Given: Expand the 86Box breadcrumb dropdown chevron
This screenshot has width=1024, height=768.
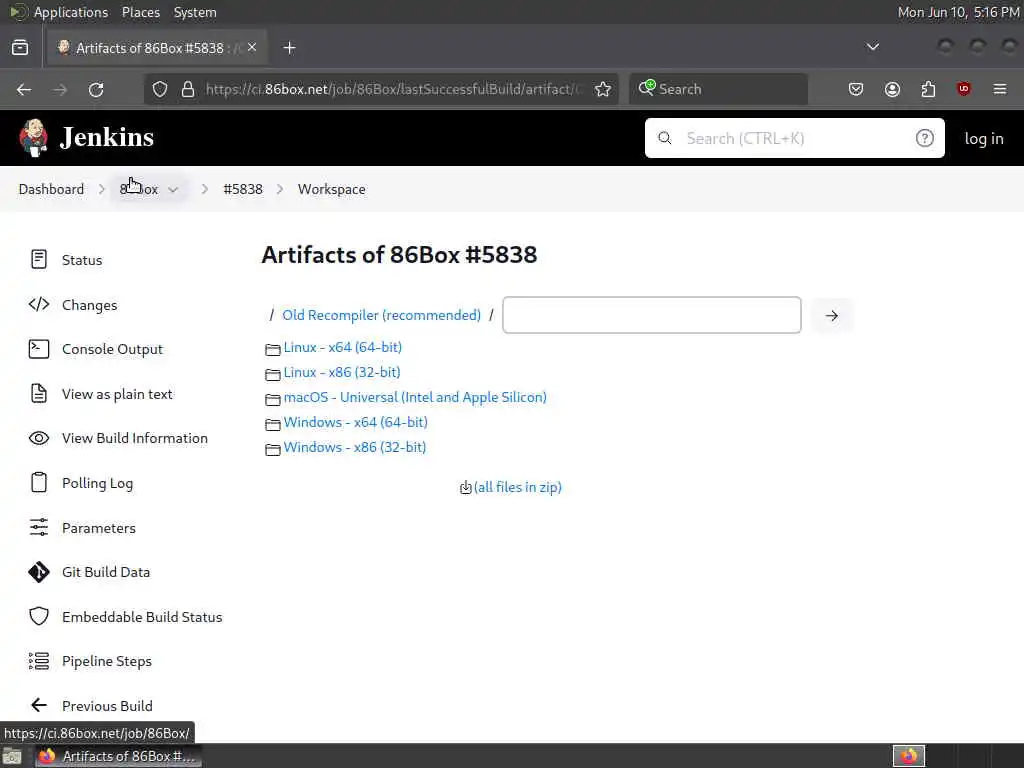Looking at the screenshot, I should click(x=173, y=189).
